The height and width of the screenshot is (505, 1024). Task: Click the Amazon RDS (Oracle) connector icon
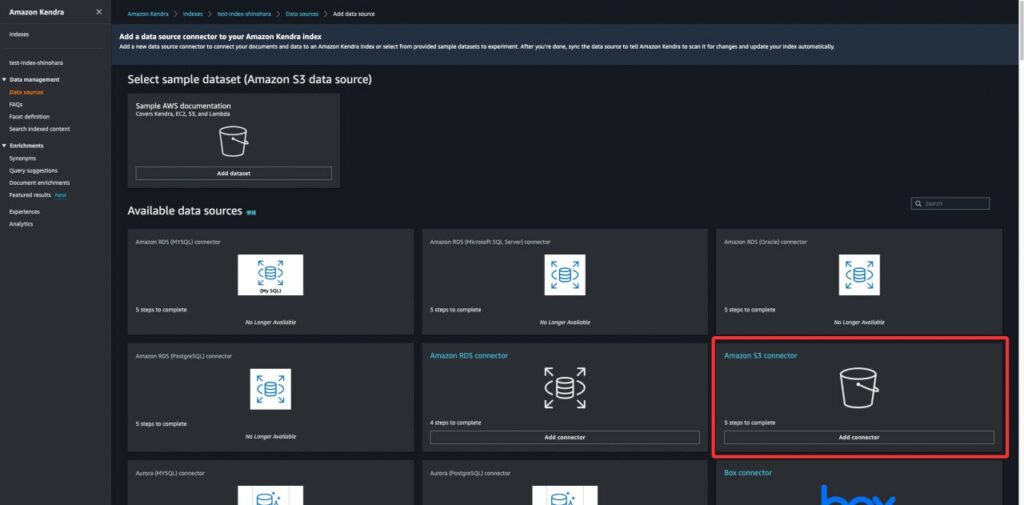[858, 274]
